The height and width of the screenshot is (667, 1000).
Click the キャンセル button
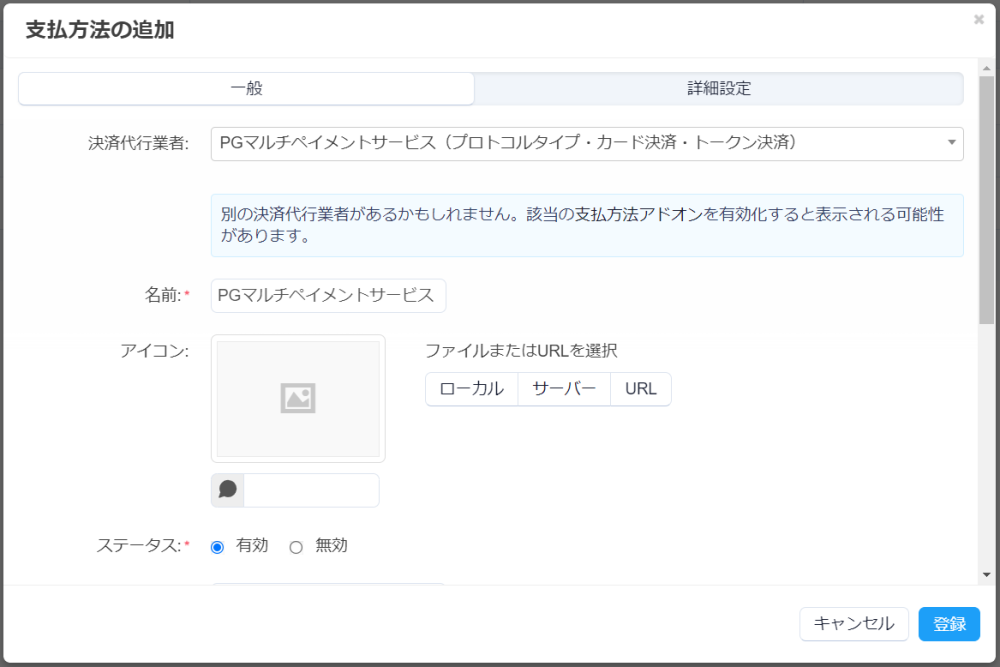tap(853, 624)
